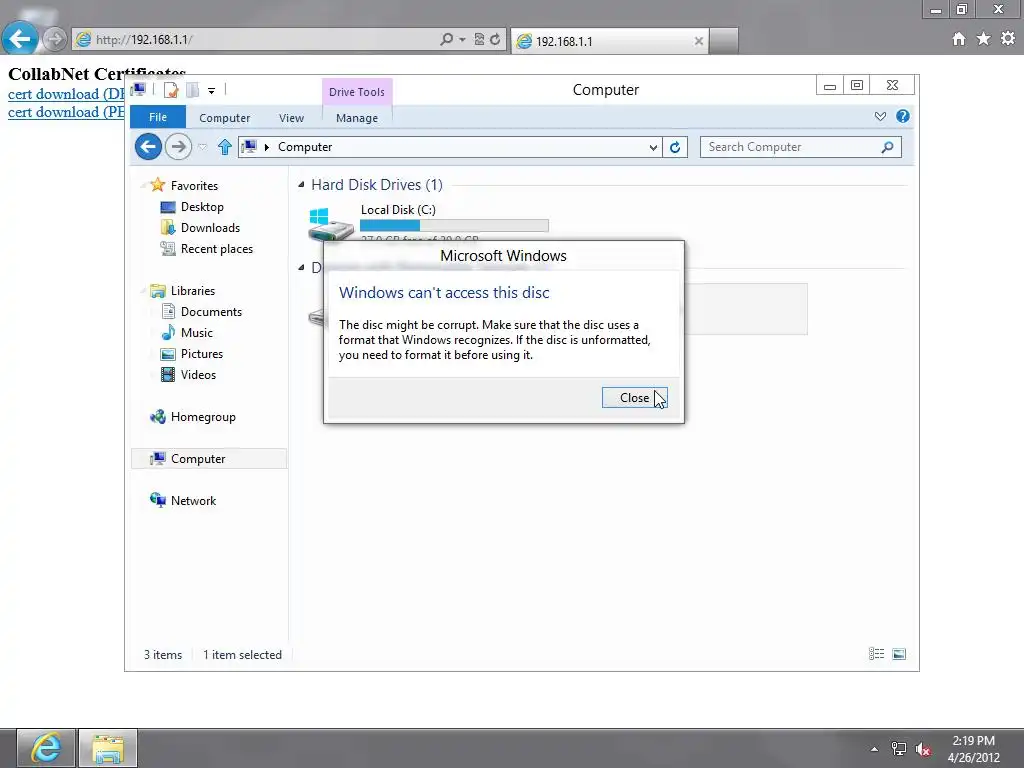
Task: Open IE tools gear icon
Action: 1008,39
